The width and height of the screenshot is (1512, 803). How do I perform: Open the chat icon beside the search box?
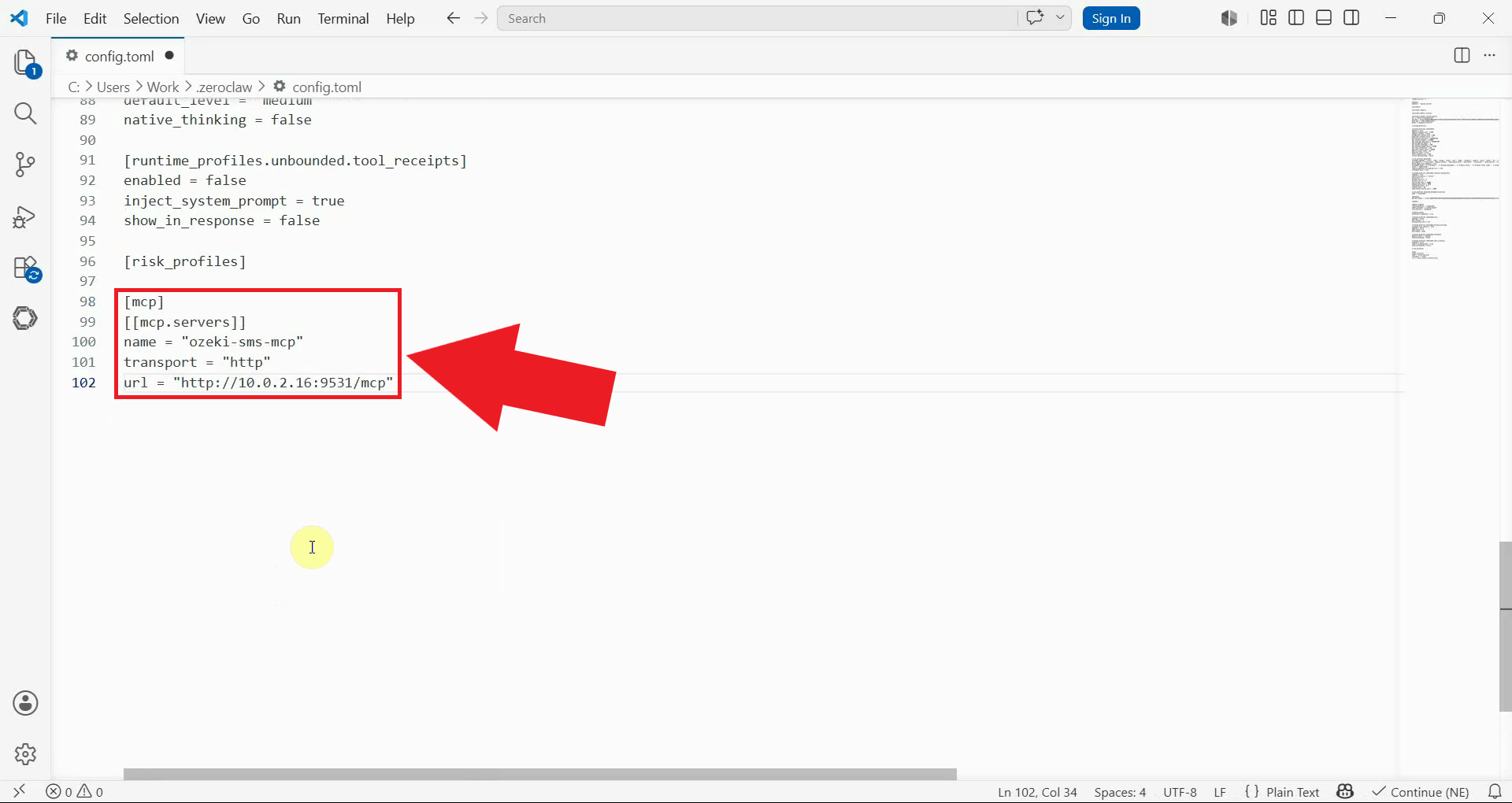click(x=1035, y=18)
